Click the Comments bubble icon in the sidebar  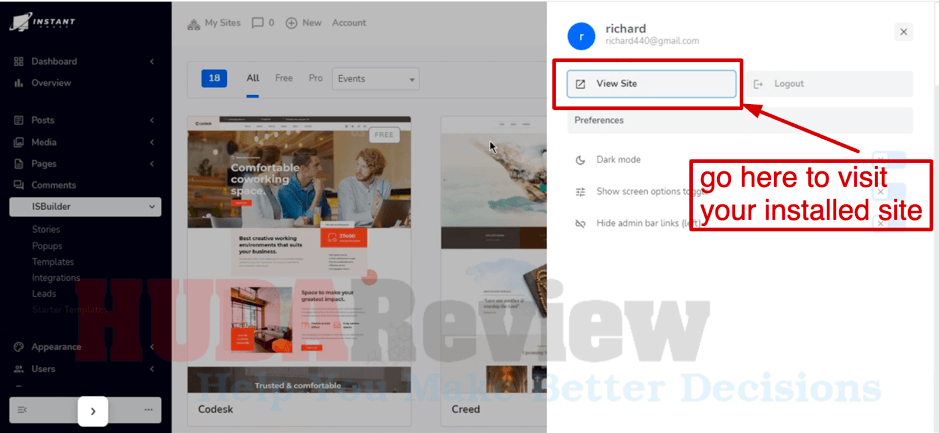[x=19, y=185]
